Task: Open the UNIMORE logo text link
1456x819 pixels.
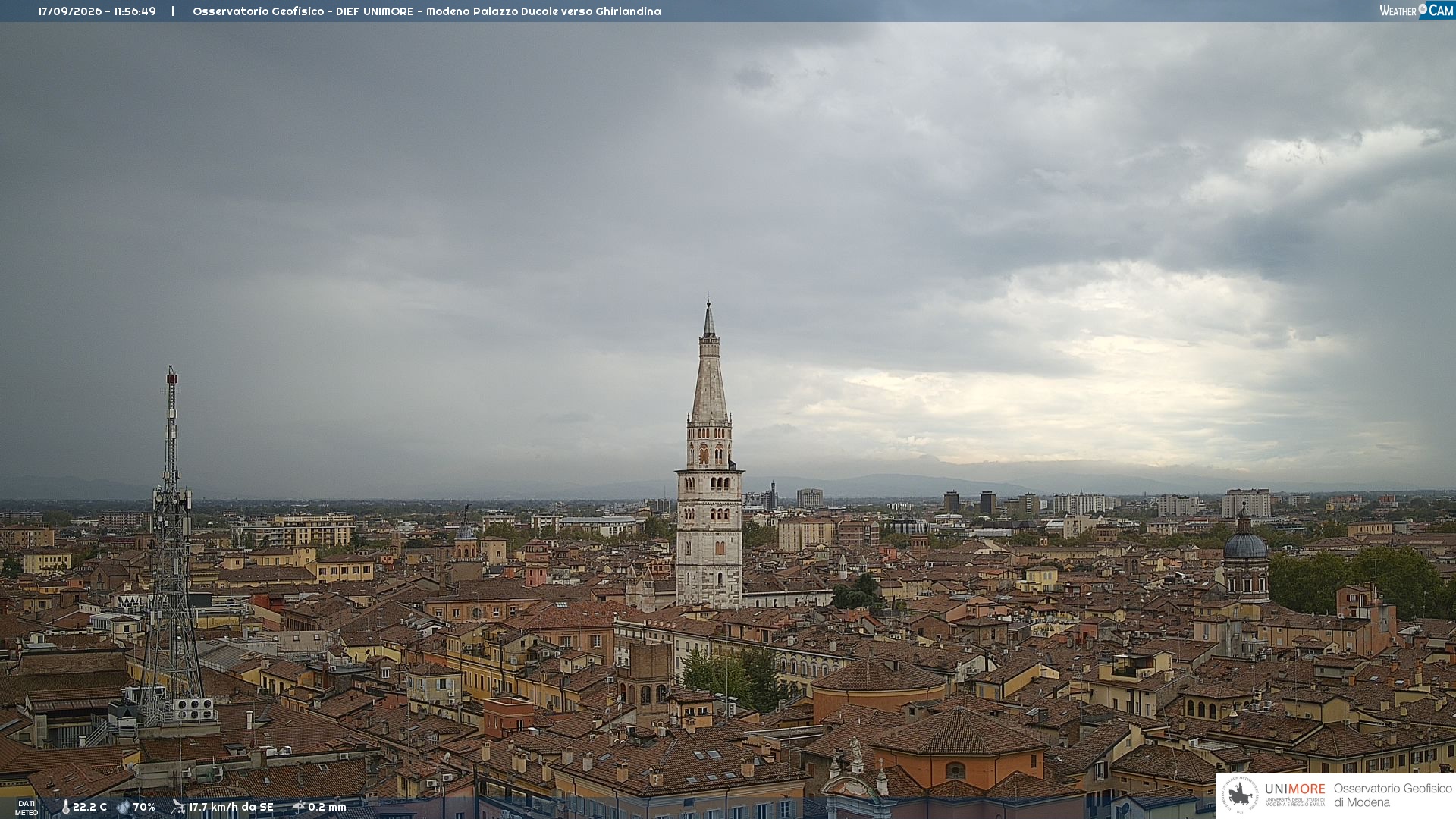Action: click(x=1294, y=794)
